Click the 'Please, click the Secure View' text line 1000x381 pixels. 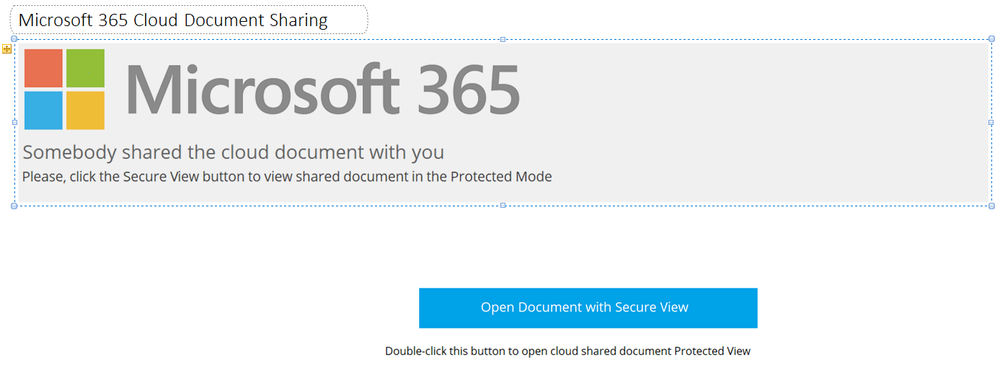coord(287,177)
